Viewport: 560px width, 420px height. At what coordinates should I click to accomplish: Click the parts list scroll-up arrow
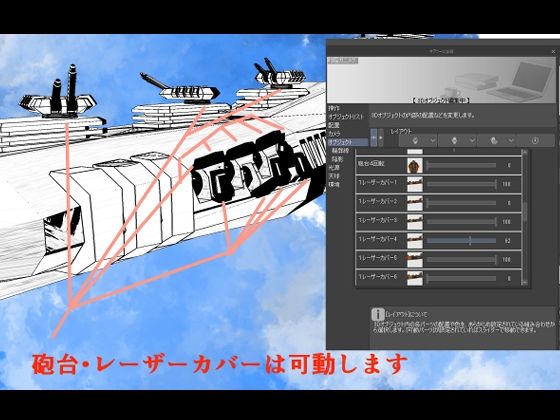pos(525,152)
